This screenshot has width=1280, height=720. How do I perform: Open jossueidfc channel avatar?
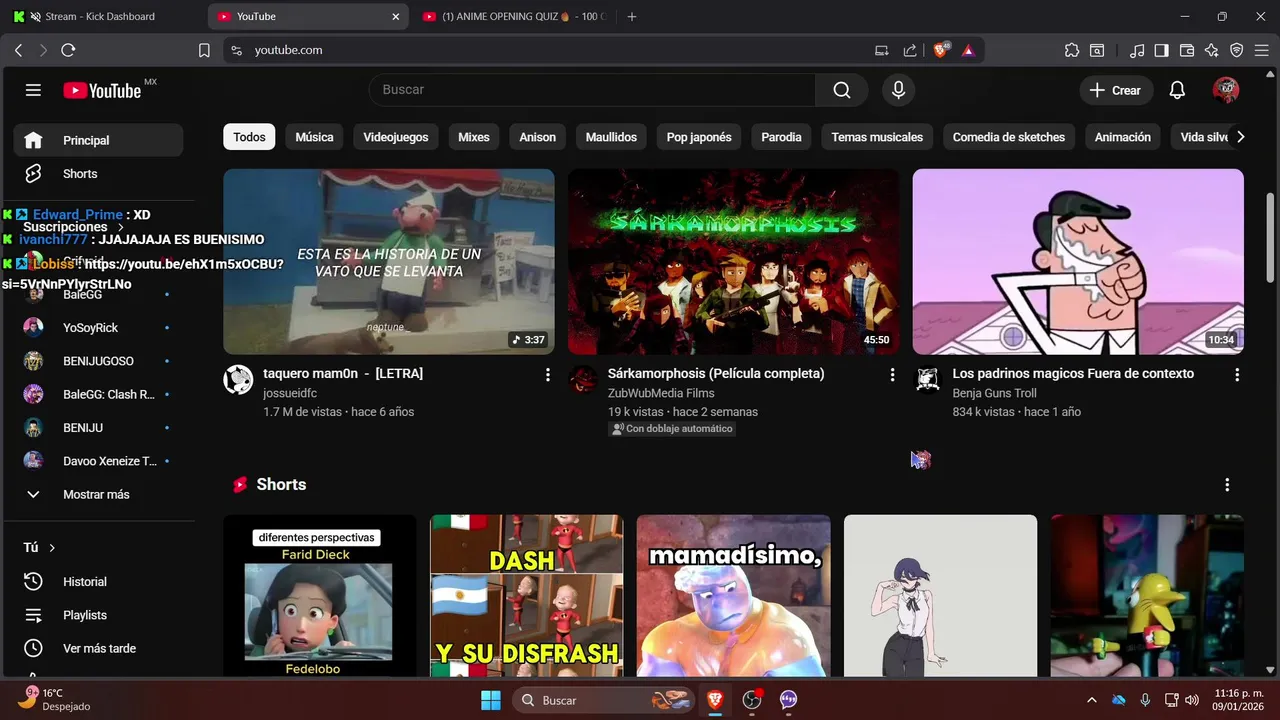(238, 380)
